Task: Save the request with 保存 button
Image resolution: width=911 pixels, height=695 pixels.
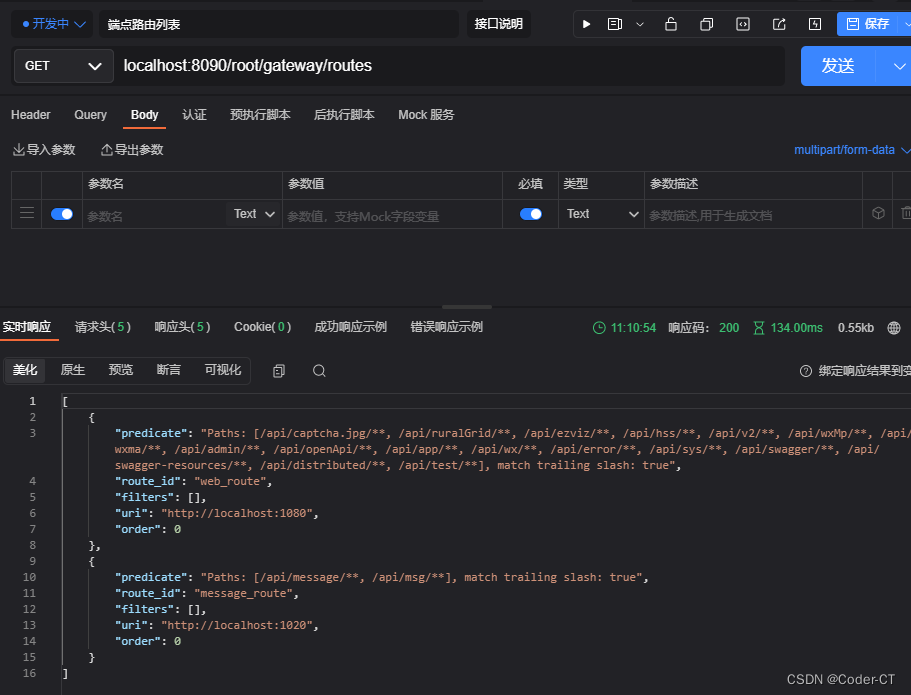Action: pyautogui.click(x=868, y=24)
